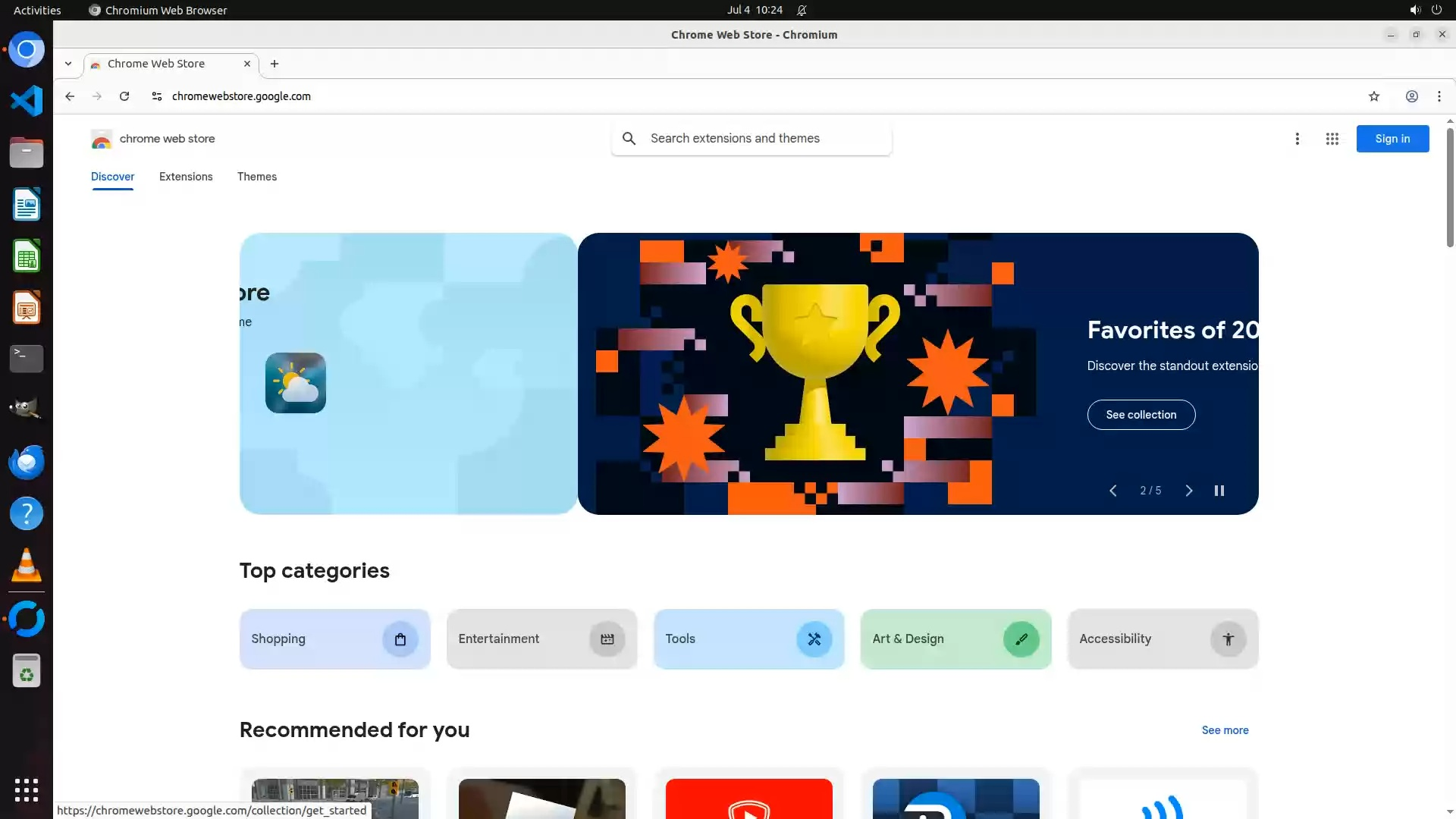
Task: Pause the carousel slideshow
Action: click(1219, 491)
